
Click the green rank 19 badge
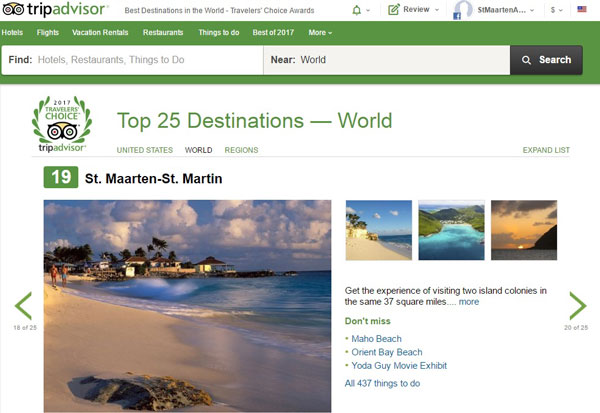(61, 177)
